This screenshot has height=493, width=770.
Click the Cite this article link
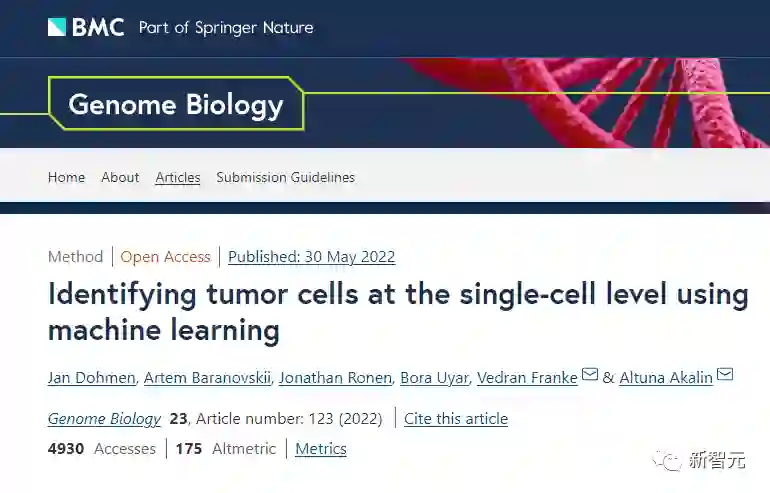(456, 419)
